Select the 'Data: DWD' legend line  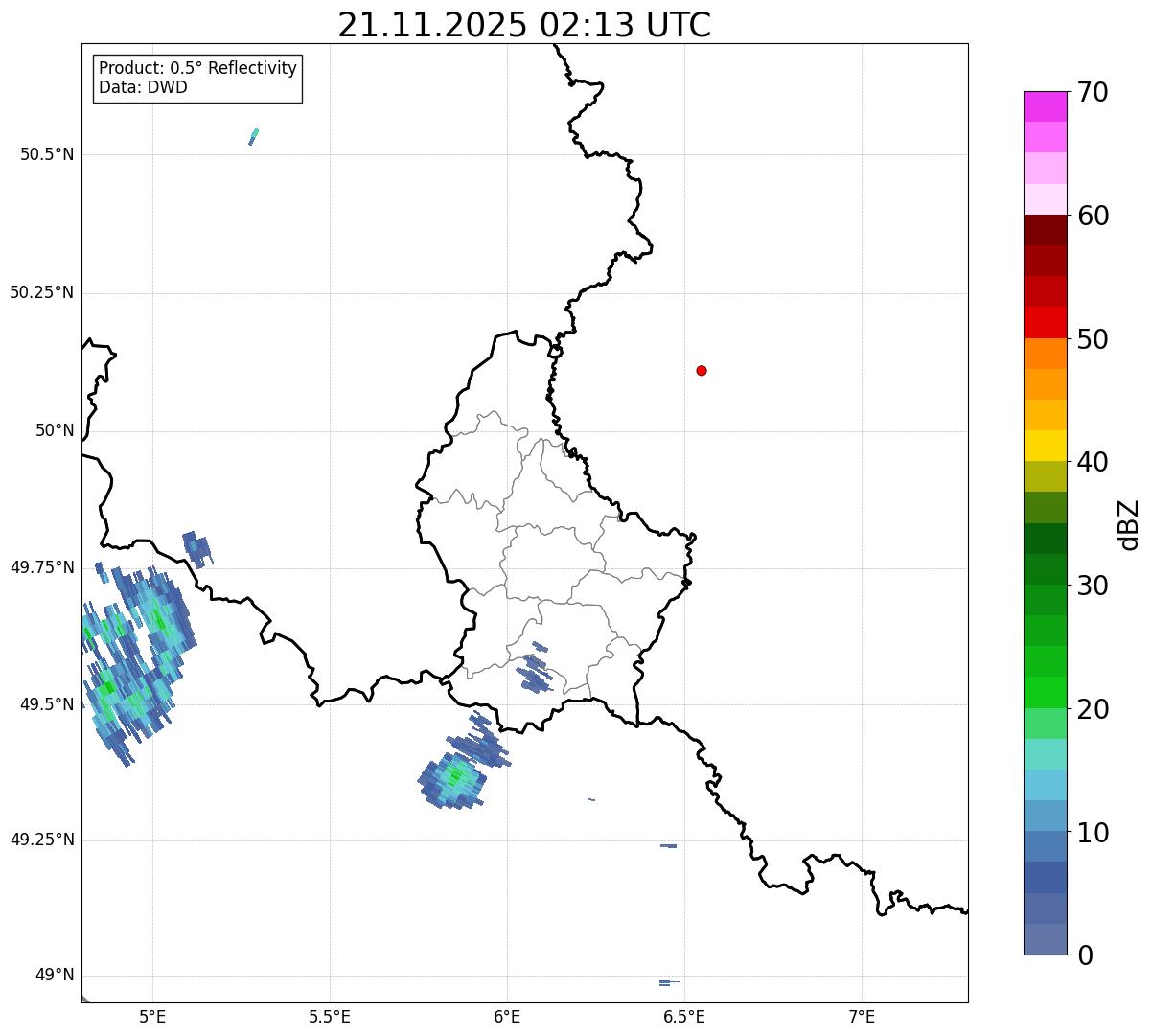click(x=143, y=87)
